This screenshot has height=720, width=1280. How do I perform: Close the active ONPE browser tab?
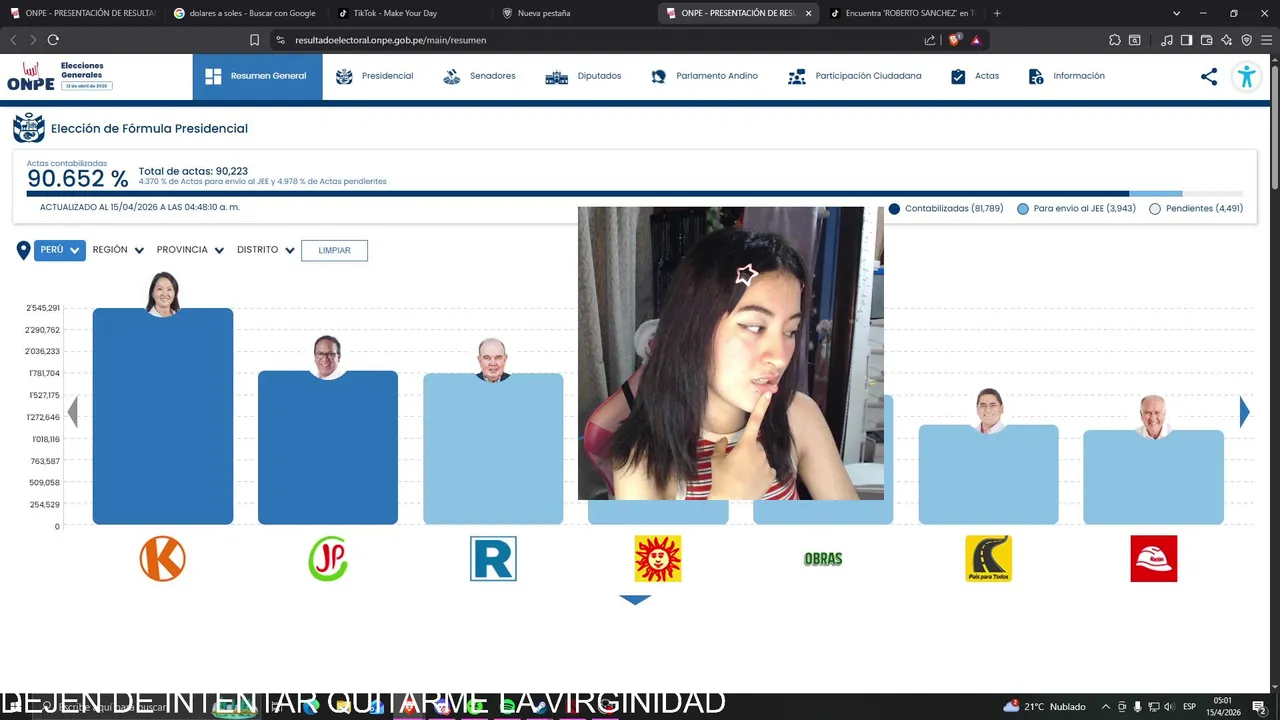coord(808,13)
